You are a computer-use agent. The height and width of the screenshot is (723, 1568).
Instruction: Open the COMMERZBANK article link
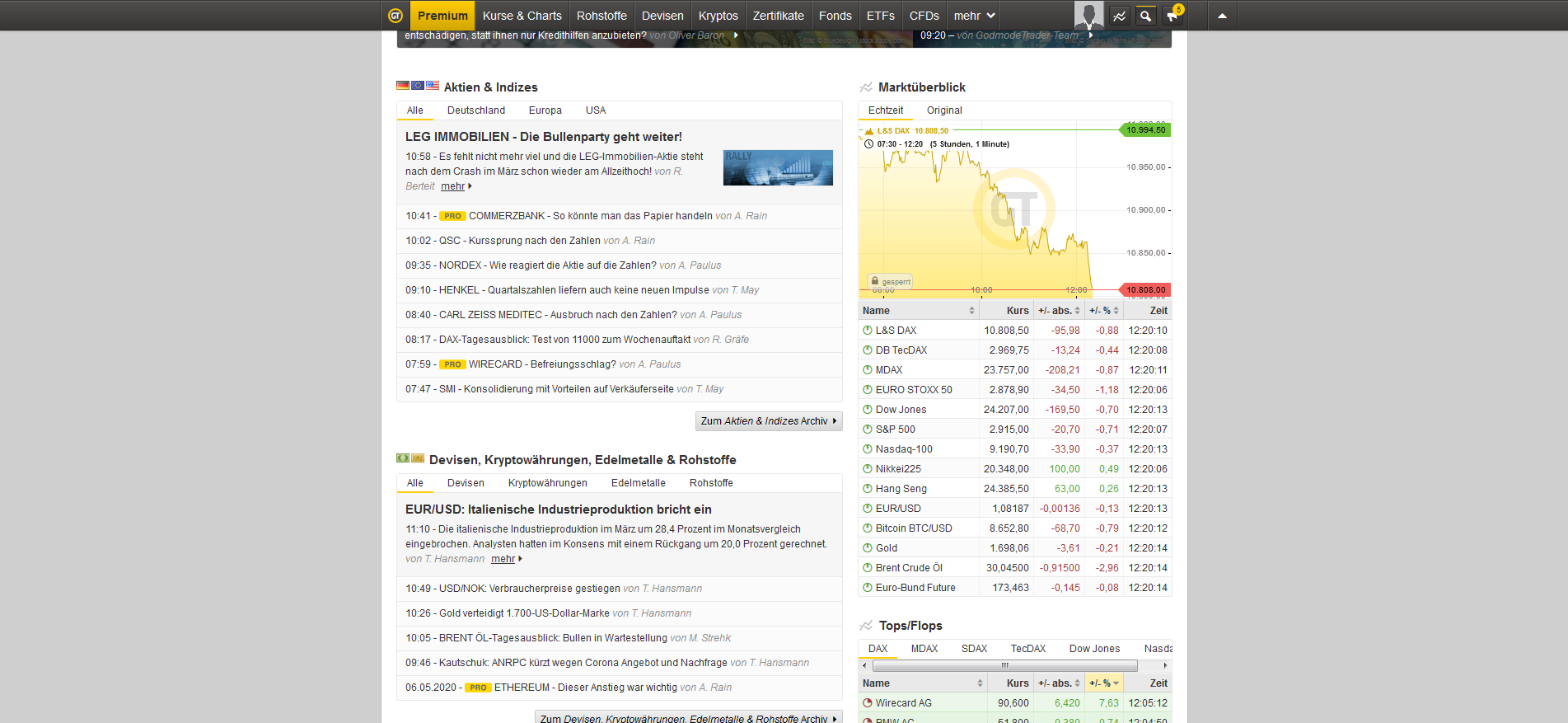tap(591, 216)
